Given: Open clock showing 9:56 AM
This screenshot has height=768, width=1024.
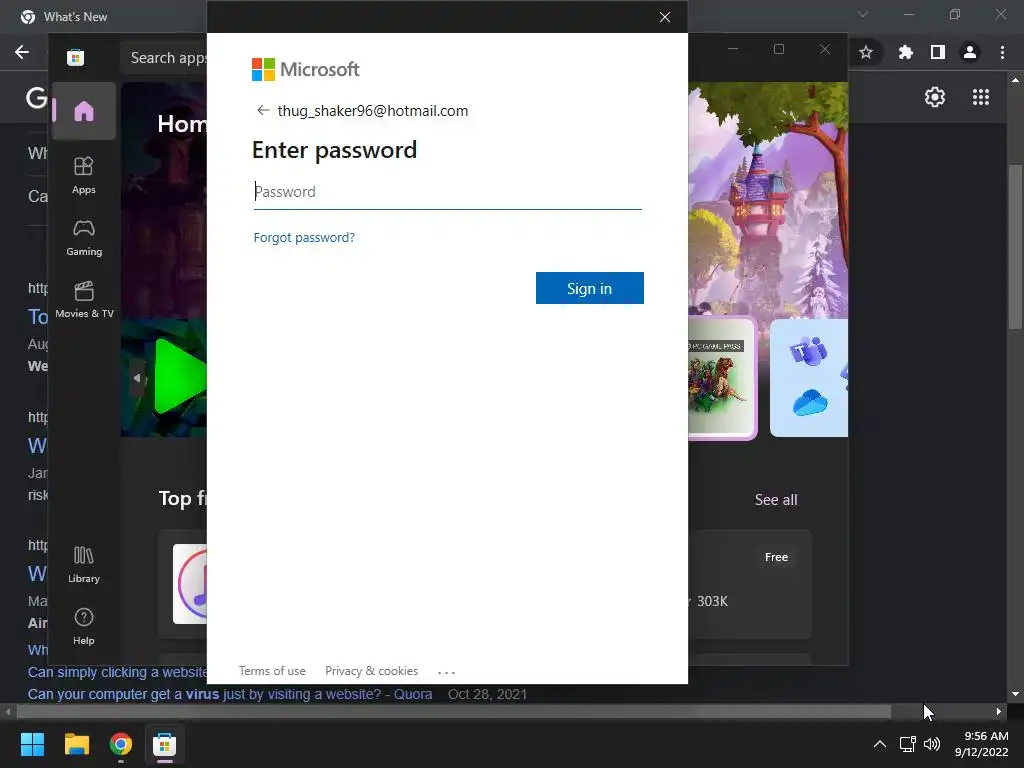Looking at the screenshot, I should pos(982,744).
